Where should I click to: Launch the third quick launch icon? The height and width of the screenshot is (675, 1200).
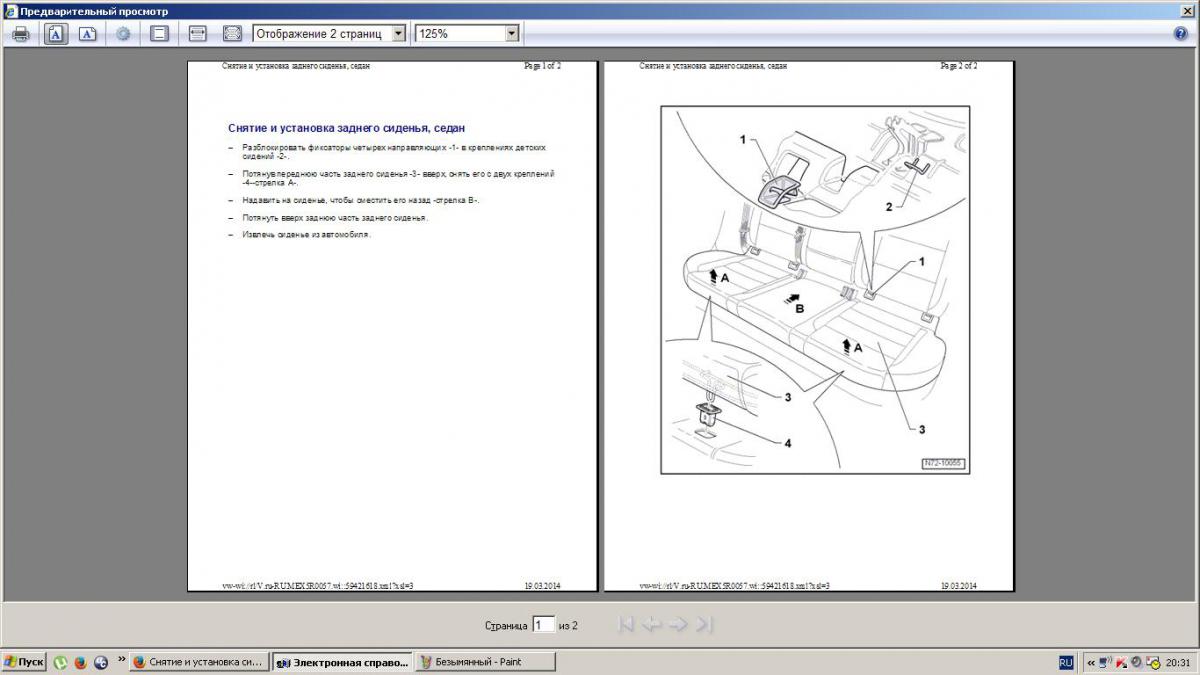[100, 662]
